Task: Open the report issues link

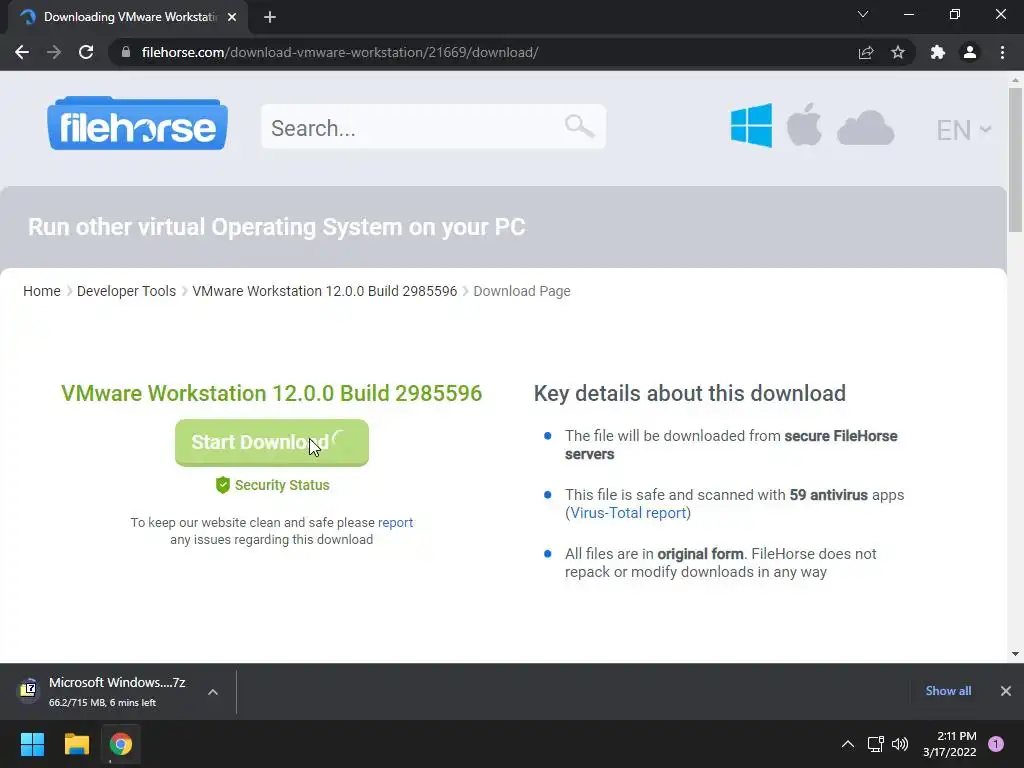Action: pos(395,522)
